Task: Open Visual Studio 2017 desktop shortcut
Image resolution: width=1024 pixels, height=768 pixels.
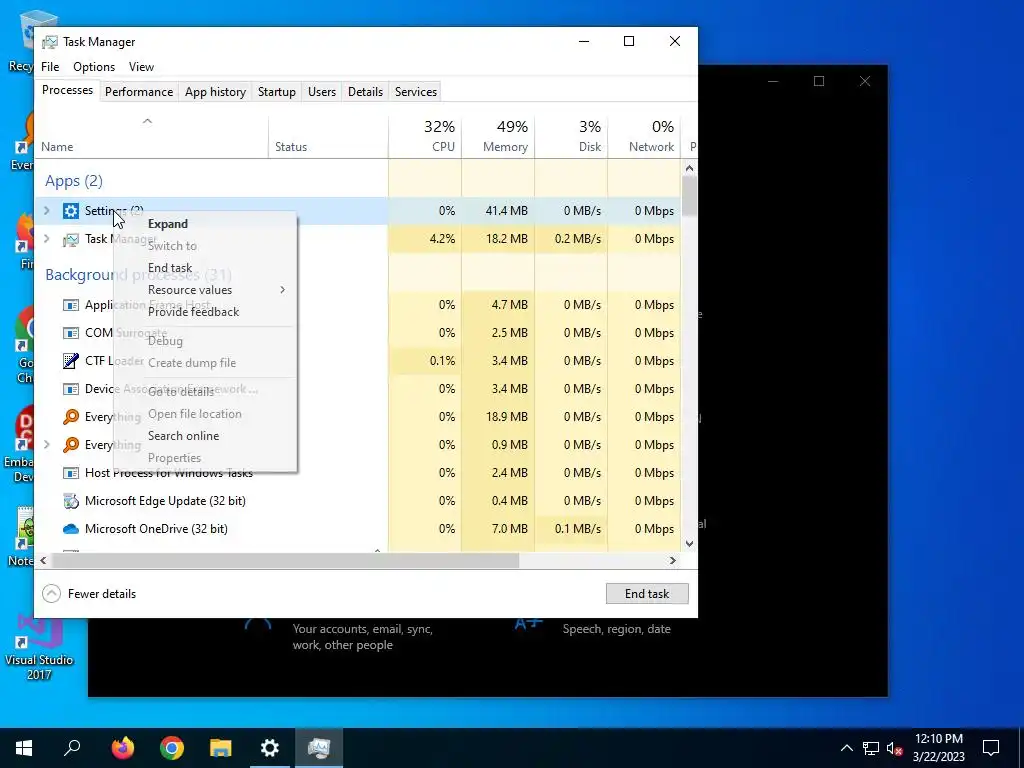Action: [39, 647]
